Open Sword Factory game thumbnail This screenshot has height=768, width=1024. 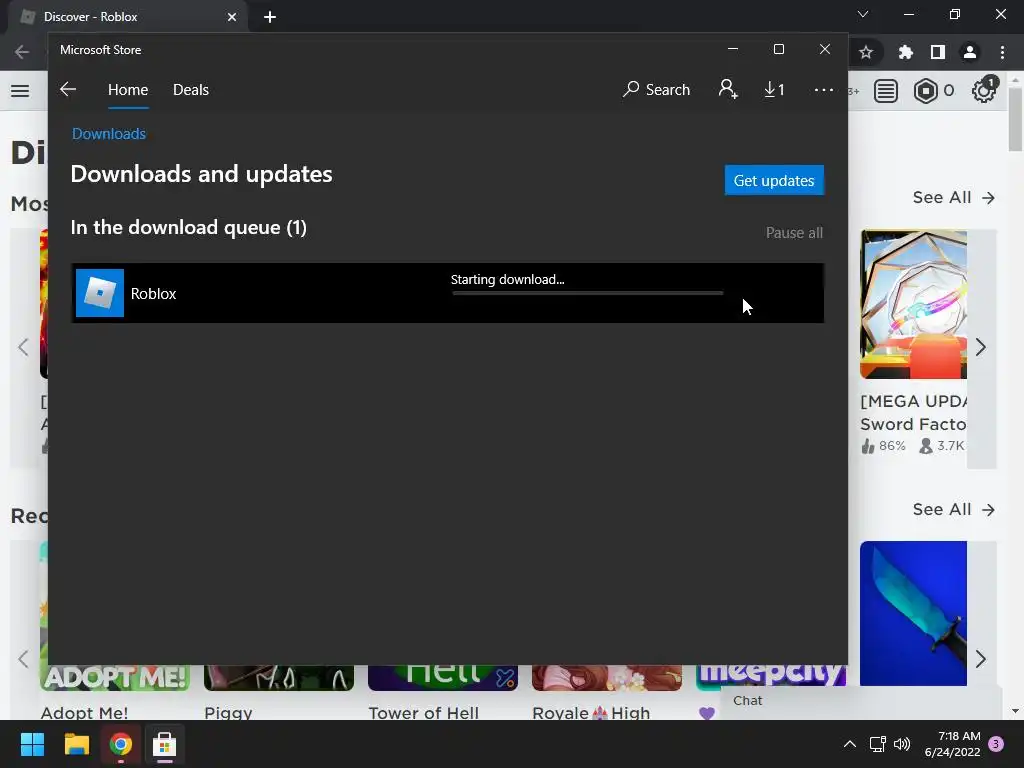[913, 304]
